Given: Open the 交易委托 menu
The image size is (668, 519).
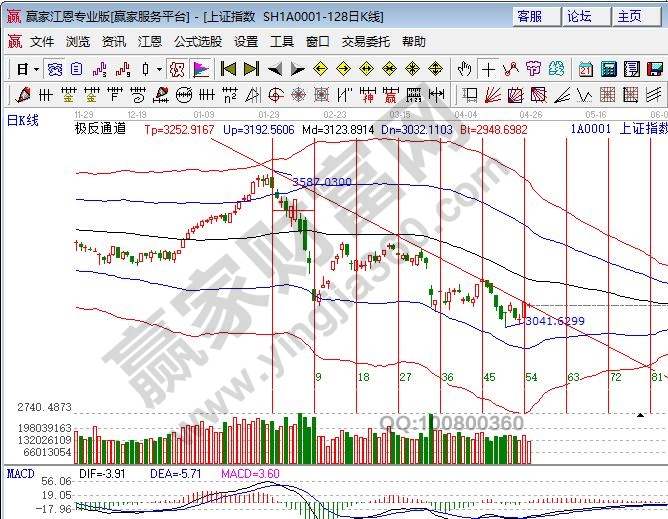Looking at the screenshot, I should 366,42.
